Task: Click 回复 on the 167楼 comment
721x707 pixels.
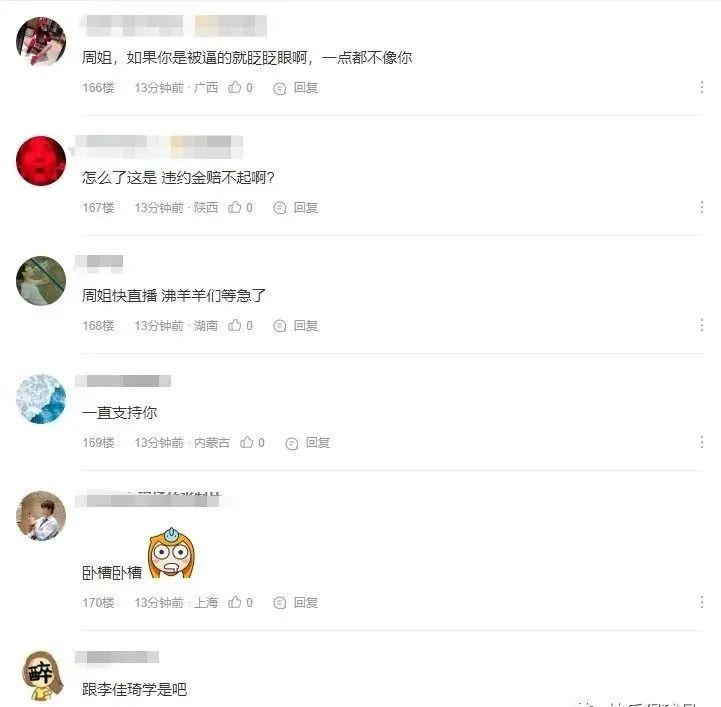Action: coord(306,207)
